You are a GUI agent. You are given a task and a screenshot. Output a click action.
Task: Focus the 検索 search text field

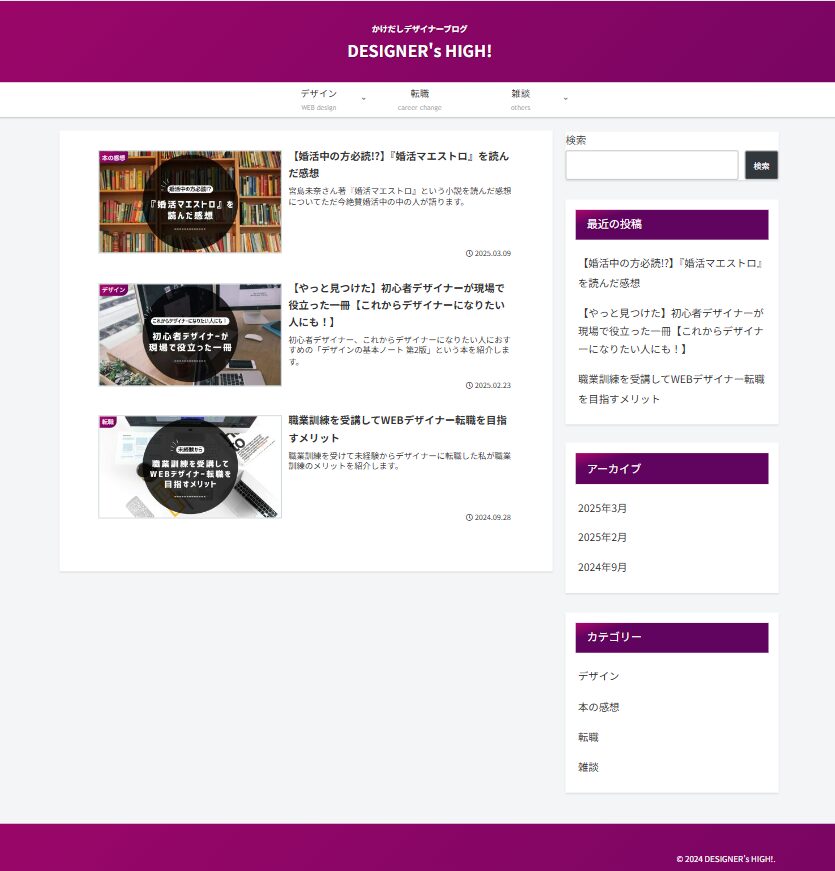click(651, 165)
